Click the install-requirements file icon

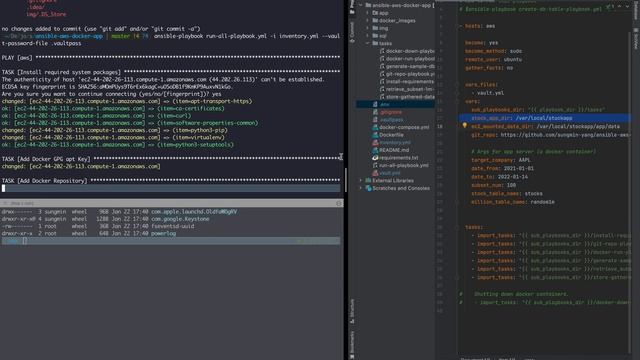382,82
